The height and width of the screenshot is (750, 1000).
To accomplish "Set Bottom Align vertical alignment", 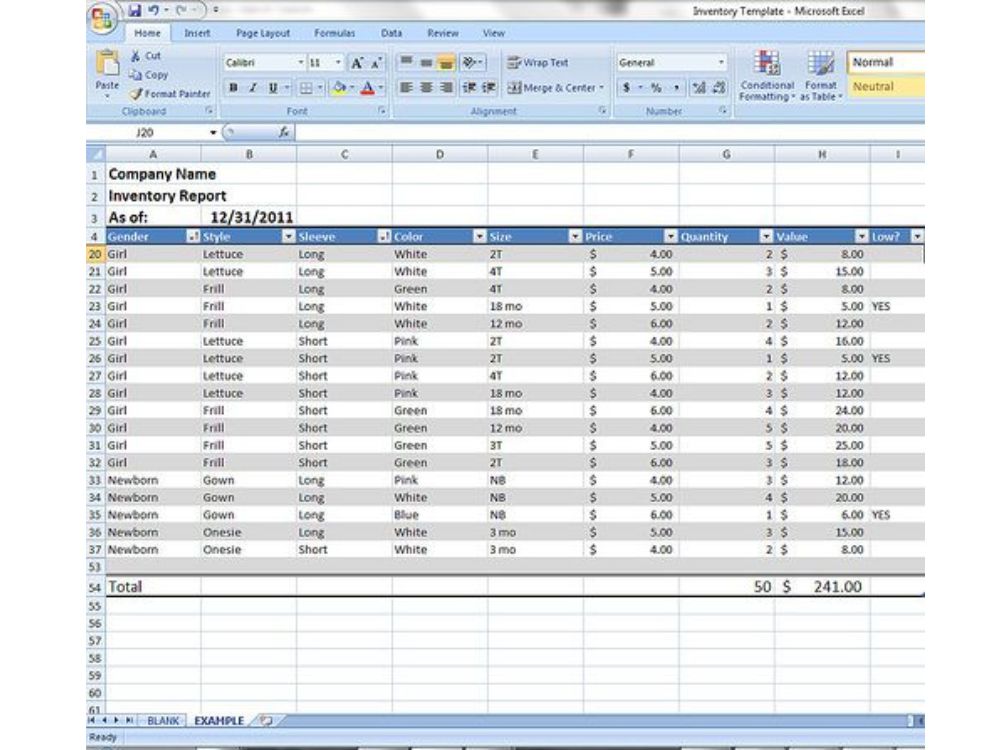I will [x=446, y=62].
